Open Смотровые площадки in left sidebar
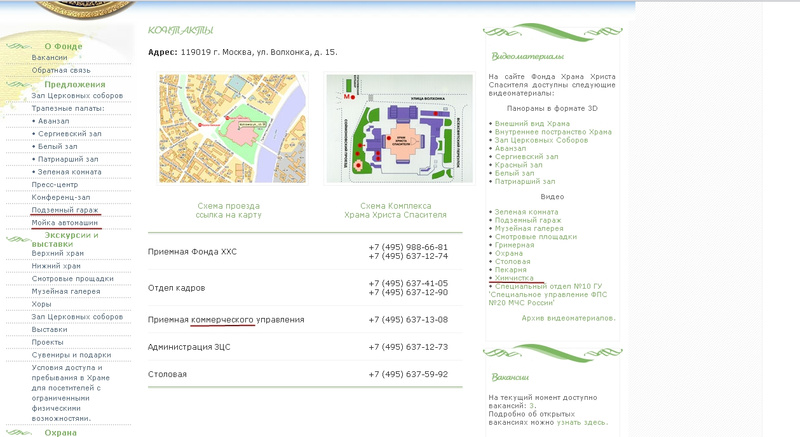The image size is (800, 437). click(x=72, y=279)
